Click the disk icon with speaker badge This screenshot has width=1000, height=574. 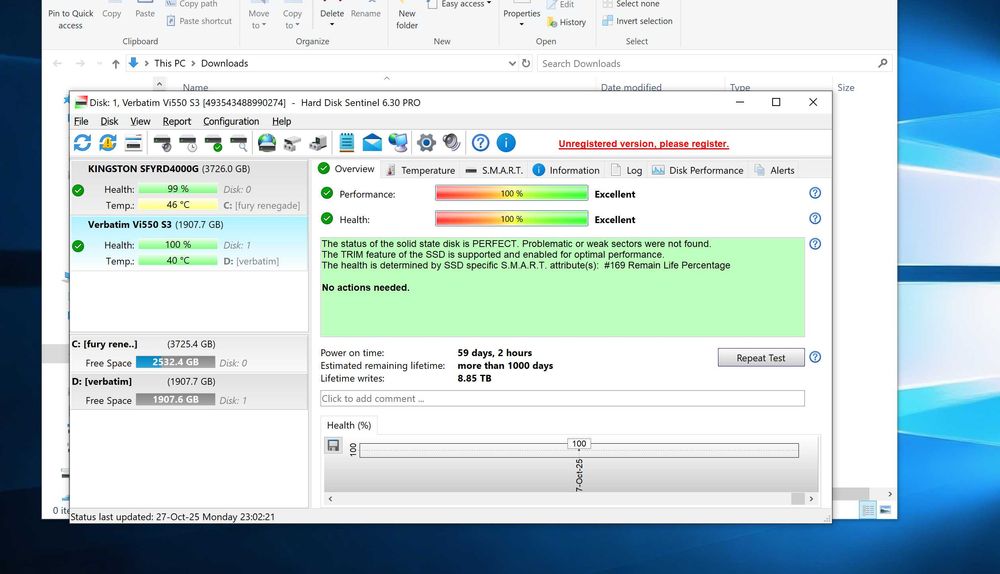(x=163, y=144)
